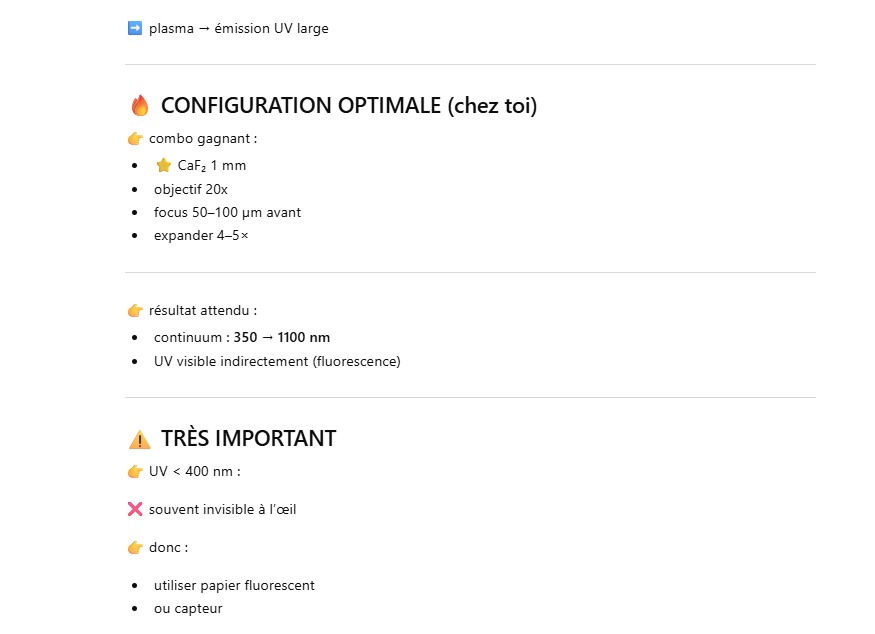Click the pointing hand before donc
Image resolution: width=875 pixels, height=634 pixels.
point(135,548)
